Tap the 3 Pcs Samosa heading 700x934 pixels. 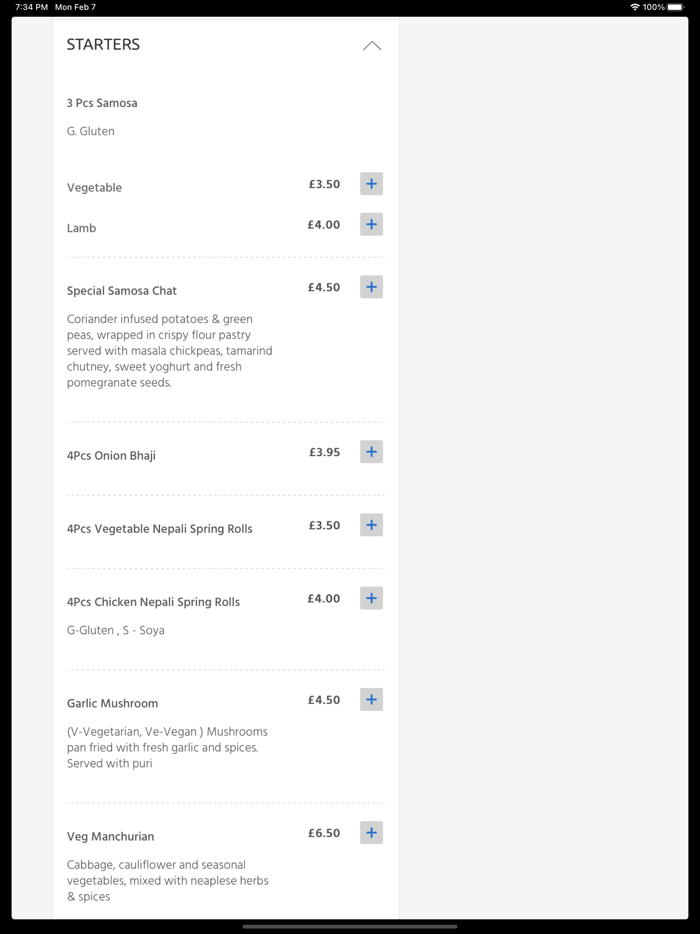pyautogui.click(x=102, y=103)
